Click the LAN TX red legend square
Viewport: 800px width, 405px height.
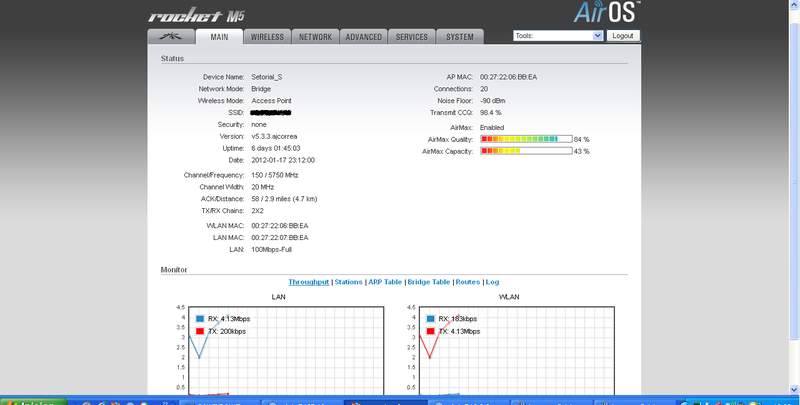click(200, 332)
